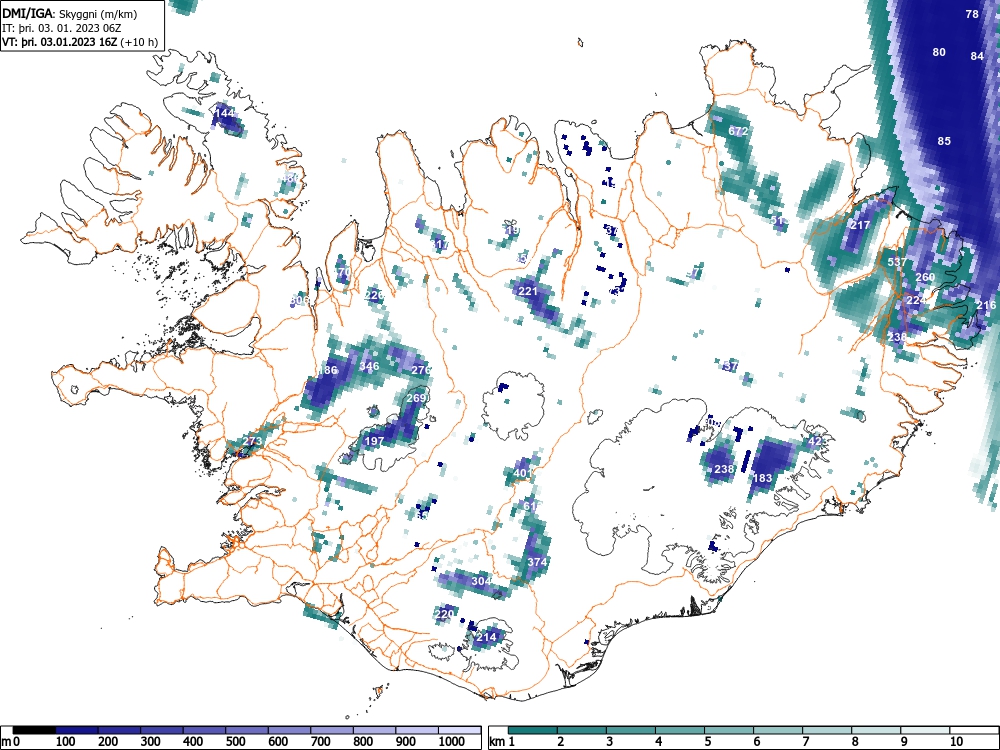
Task: Click the legend label 1000 on the meter scale
Action: pos(452,742)
